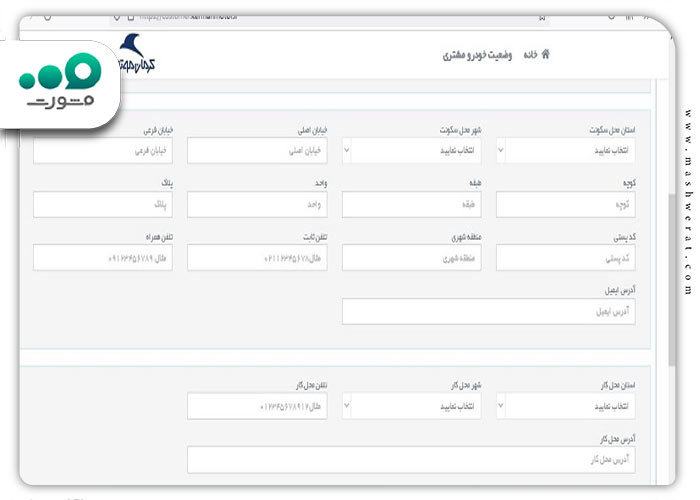Focus the کد پستی field
Screen dimensions: 700x500
pyautogui.click(x=566, y=258)
